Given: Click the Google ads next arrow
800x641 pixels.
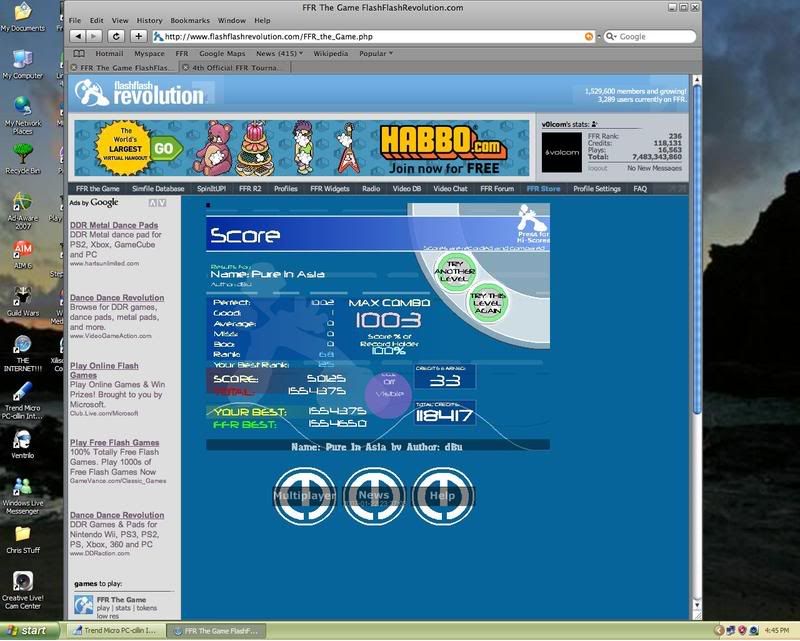Looking at the screenshot, I should click(162, 203).
